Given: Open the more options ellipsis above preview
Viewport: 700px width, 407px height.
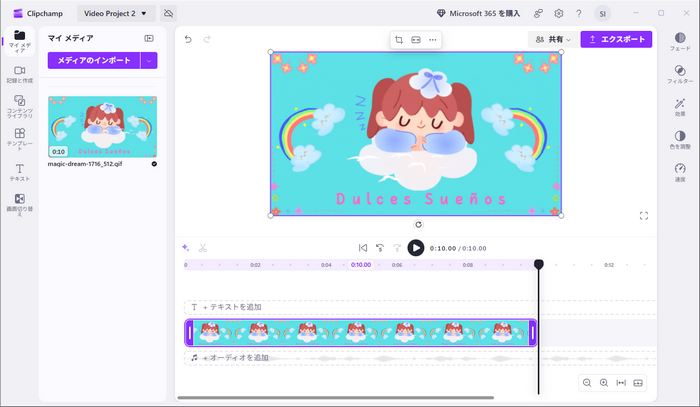Looking at the screenshot, I should click(433, 40).
